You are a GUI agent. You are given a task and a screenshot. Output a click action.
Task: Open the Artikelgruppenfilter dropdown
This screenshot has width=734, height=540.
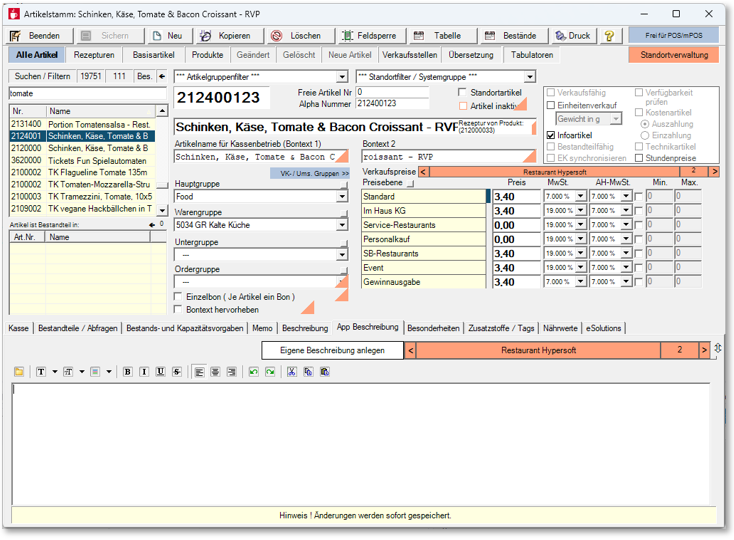342,77
